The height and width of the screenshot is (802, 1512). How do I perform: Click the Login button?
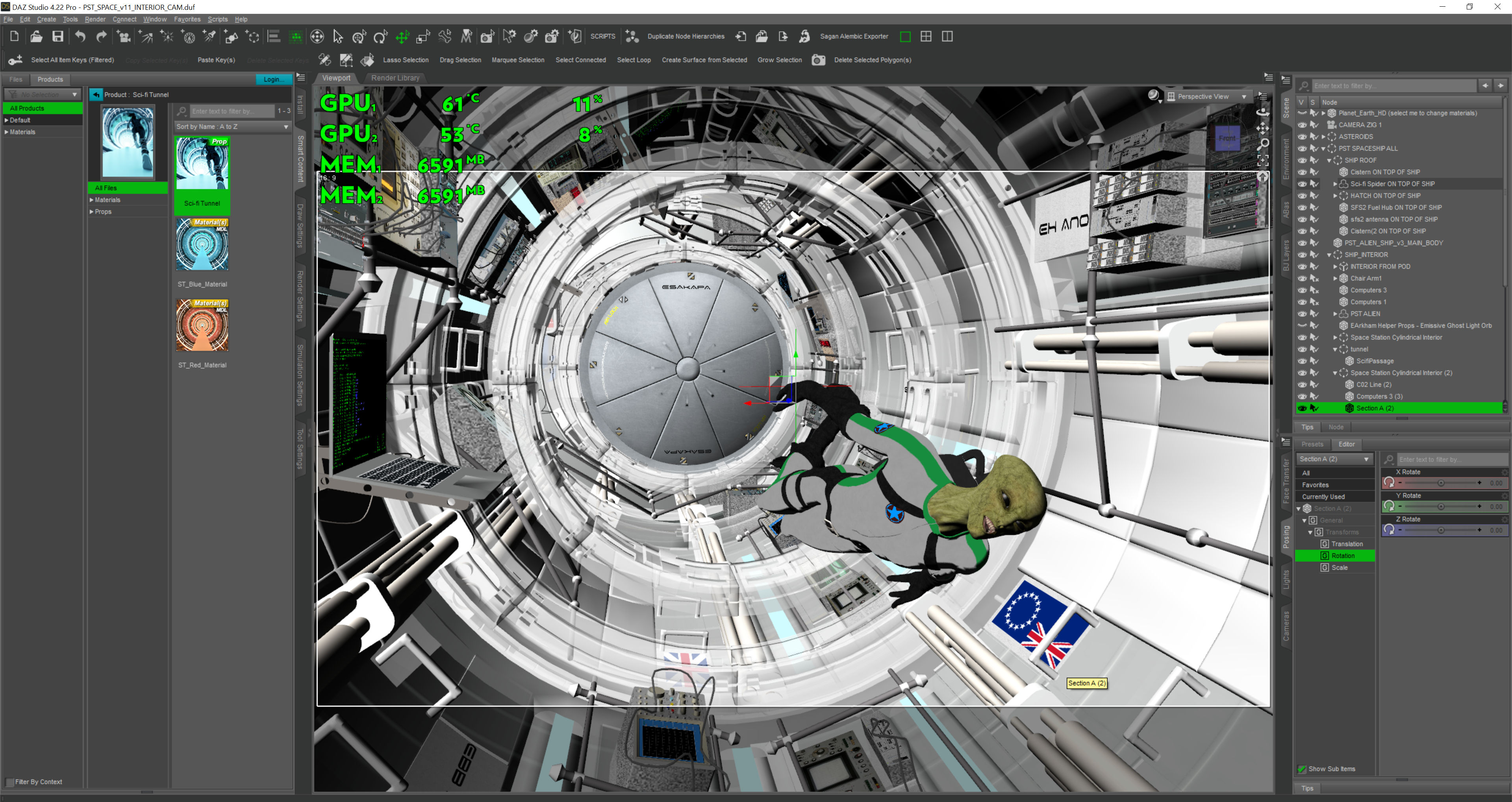pos(273,79)
